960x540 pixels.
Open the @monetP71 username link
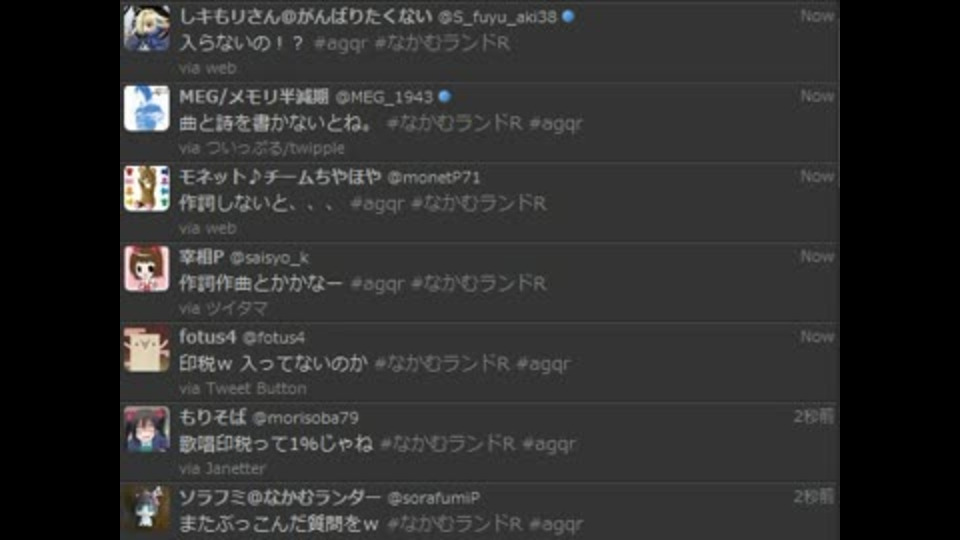[x=434, y=178]
